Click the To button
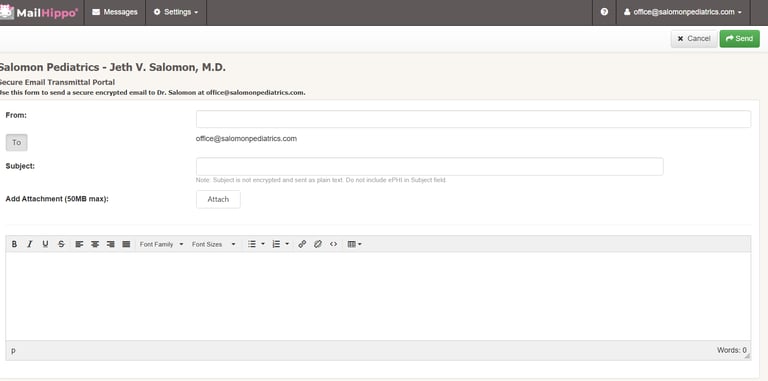Viewport: 768px width, 381px height. [17, 143]
